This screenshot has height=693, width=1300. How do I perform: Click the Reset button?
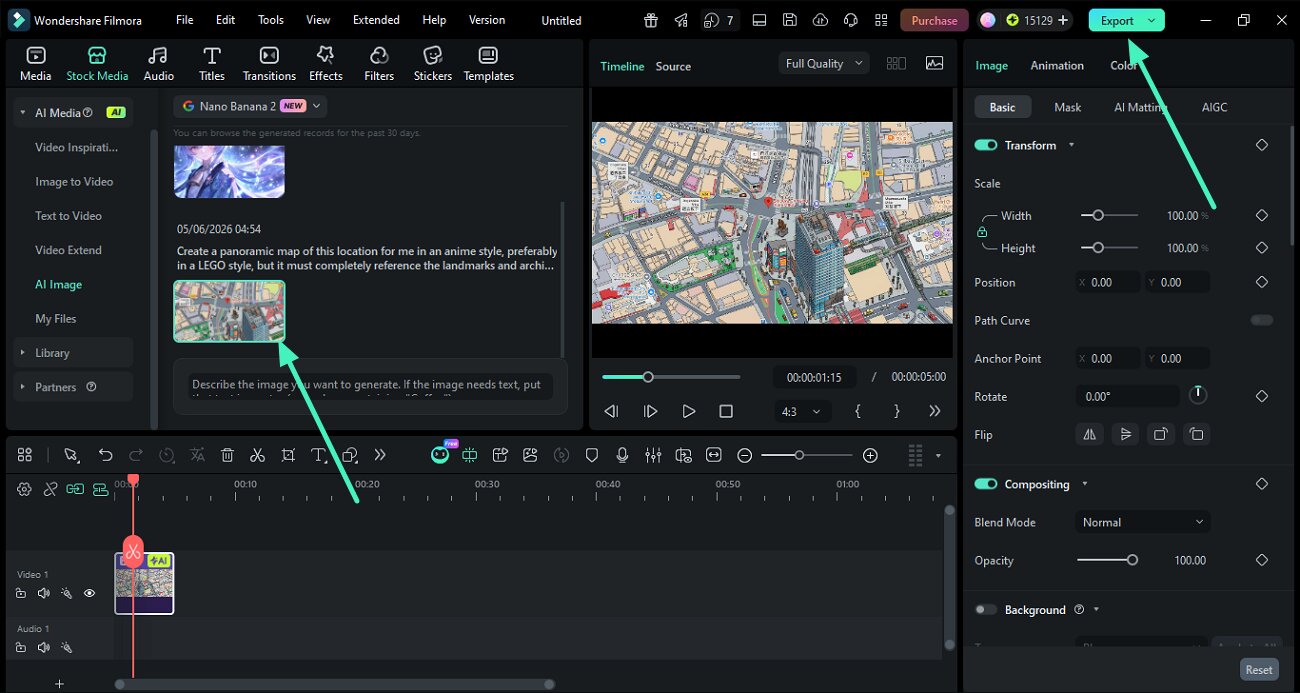point(1259,670)
